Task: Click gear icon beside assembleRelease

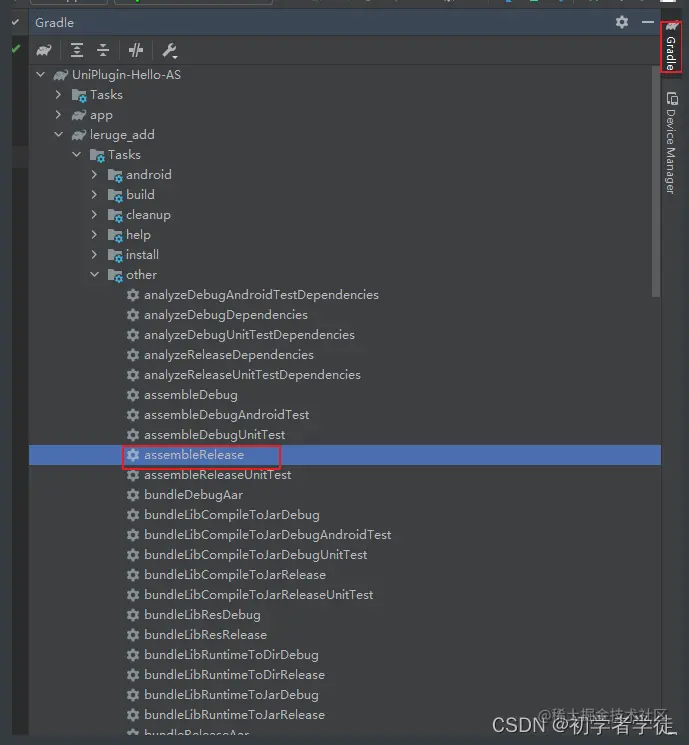Action: coord(133,455)
